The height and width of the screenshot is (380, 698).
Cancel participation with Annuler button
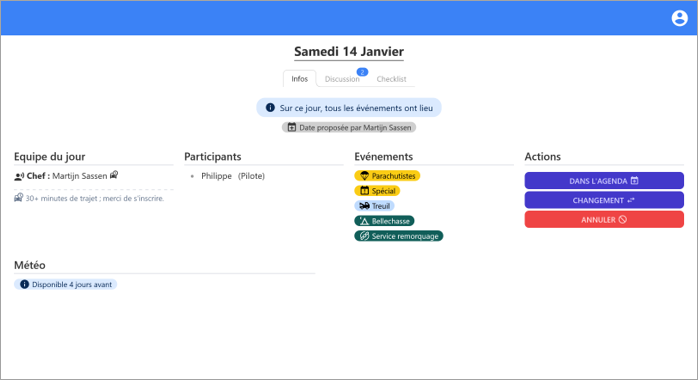pyautogui.click(x=604, y=220)
